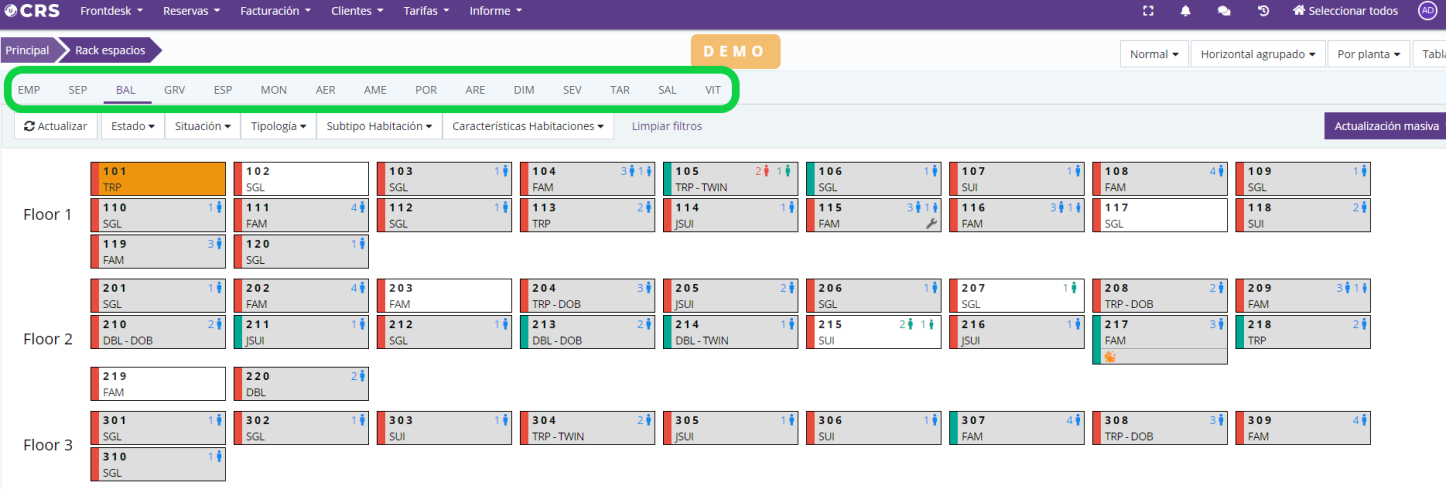The image size is (1446, 489).
Task: Click the orange cleaning icon on room 217
Action: 1109,356
